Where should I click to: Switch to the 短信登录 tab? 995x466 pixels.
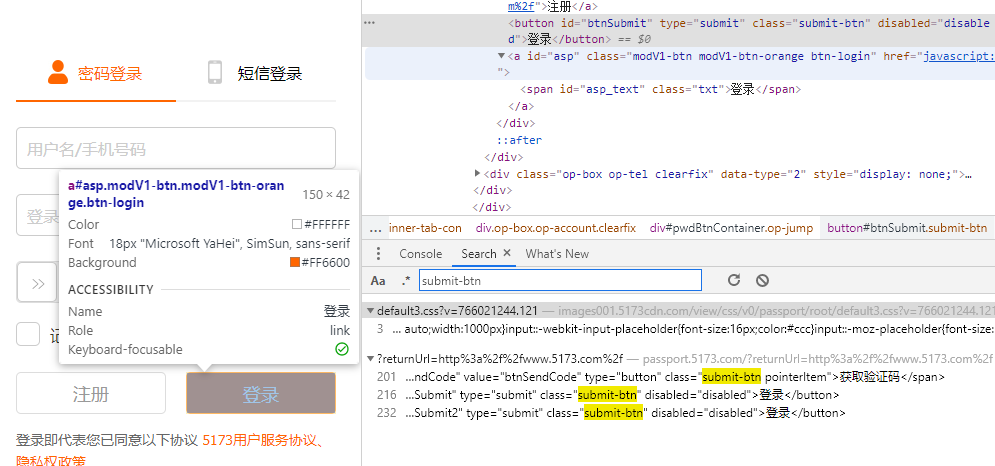point(255,73)
